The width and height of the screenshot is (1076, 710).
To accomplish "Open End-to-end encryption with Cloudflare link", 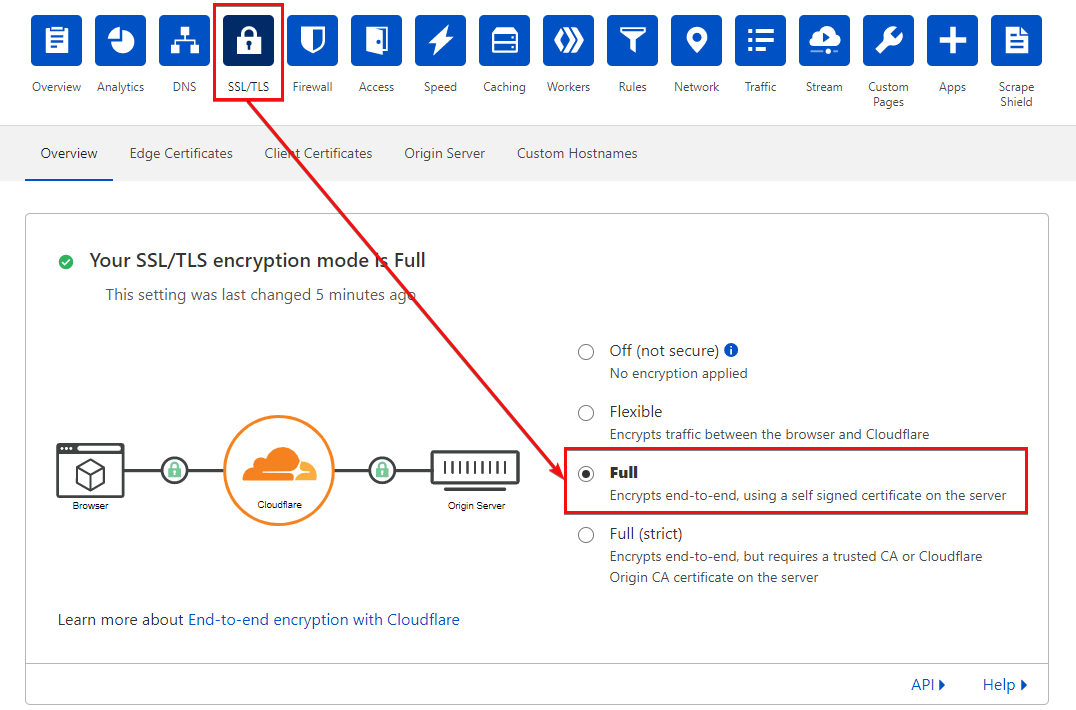I will [324, 619].
